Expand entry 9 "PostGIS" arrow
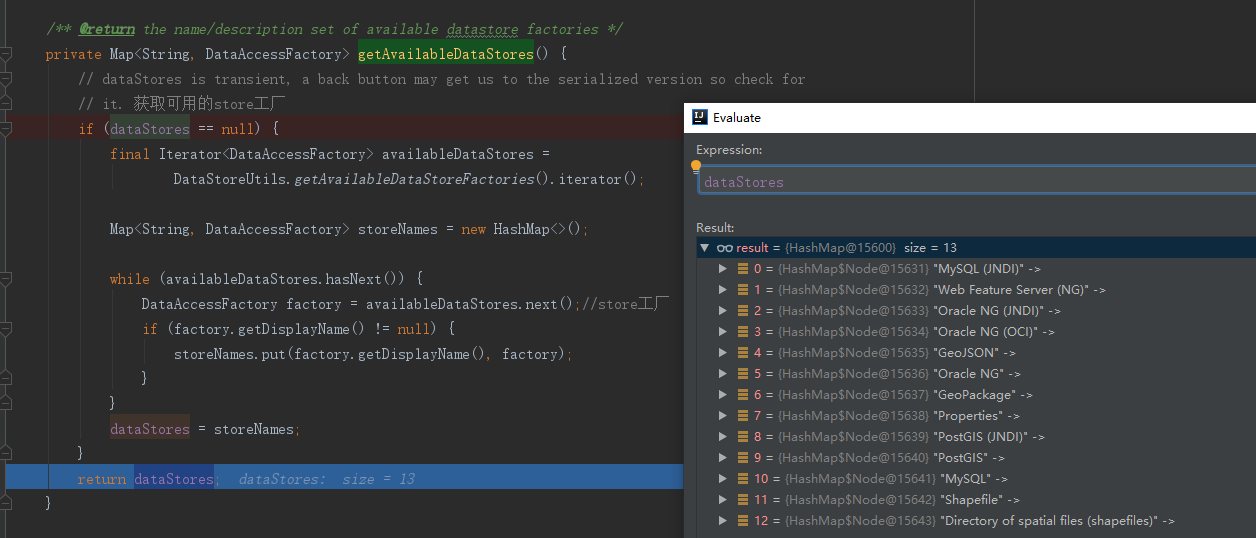 (x=723, y=457)
